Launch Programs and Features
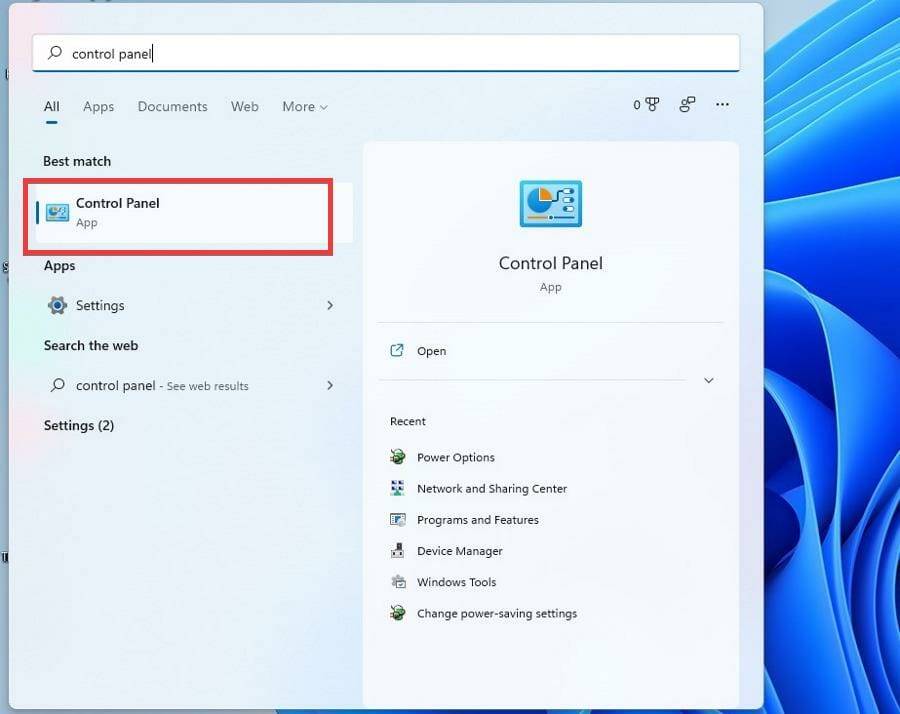Image resolution: width=900 pixels, height=714 pixels. tap(477, 520)
